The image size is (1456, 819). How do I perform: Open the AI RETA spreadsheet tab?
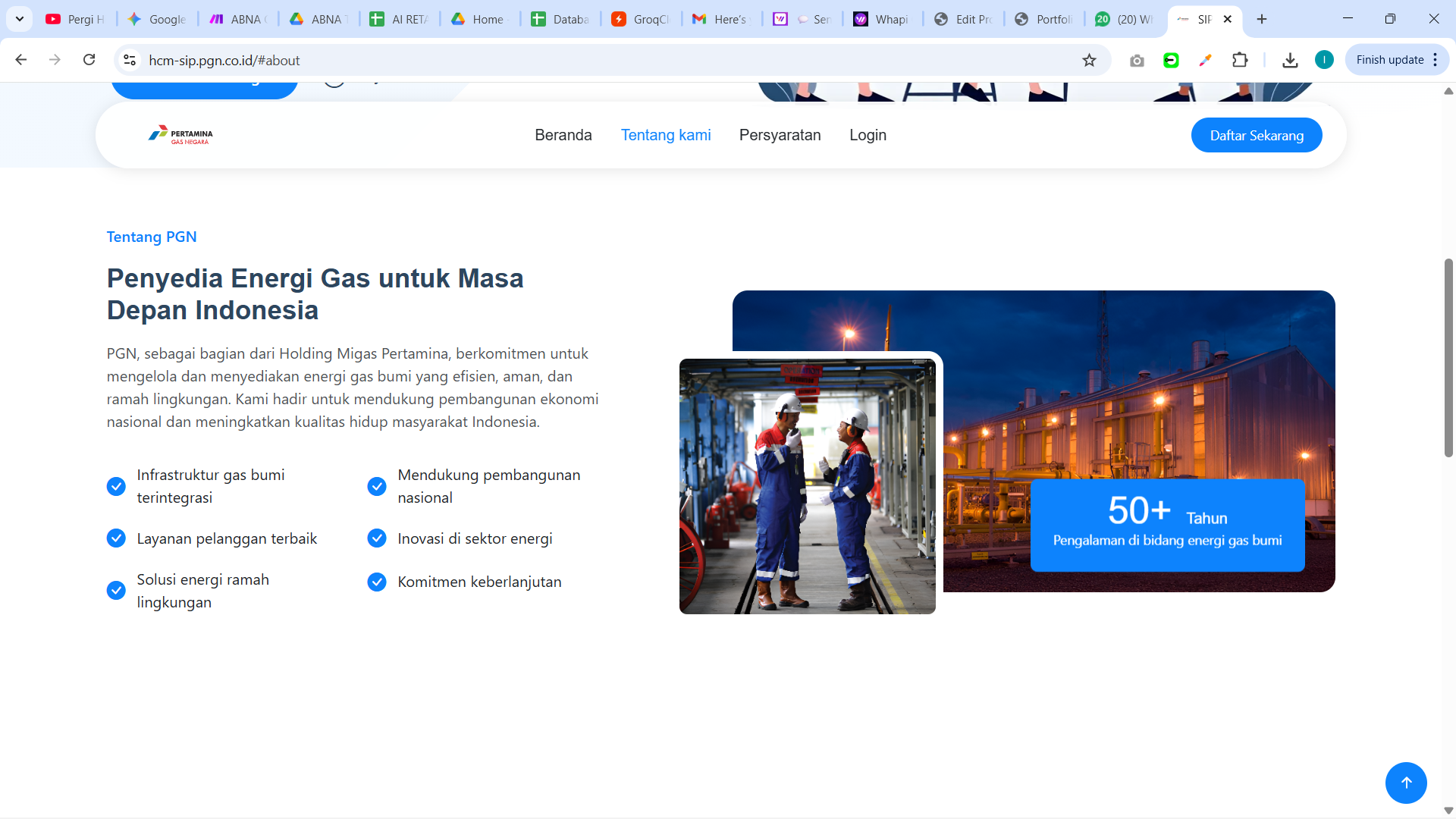point(400,19)
